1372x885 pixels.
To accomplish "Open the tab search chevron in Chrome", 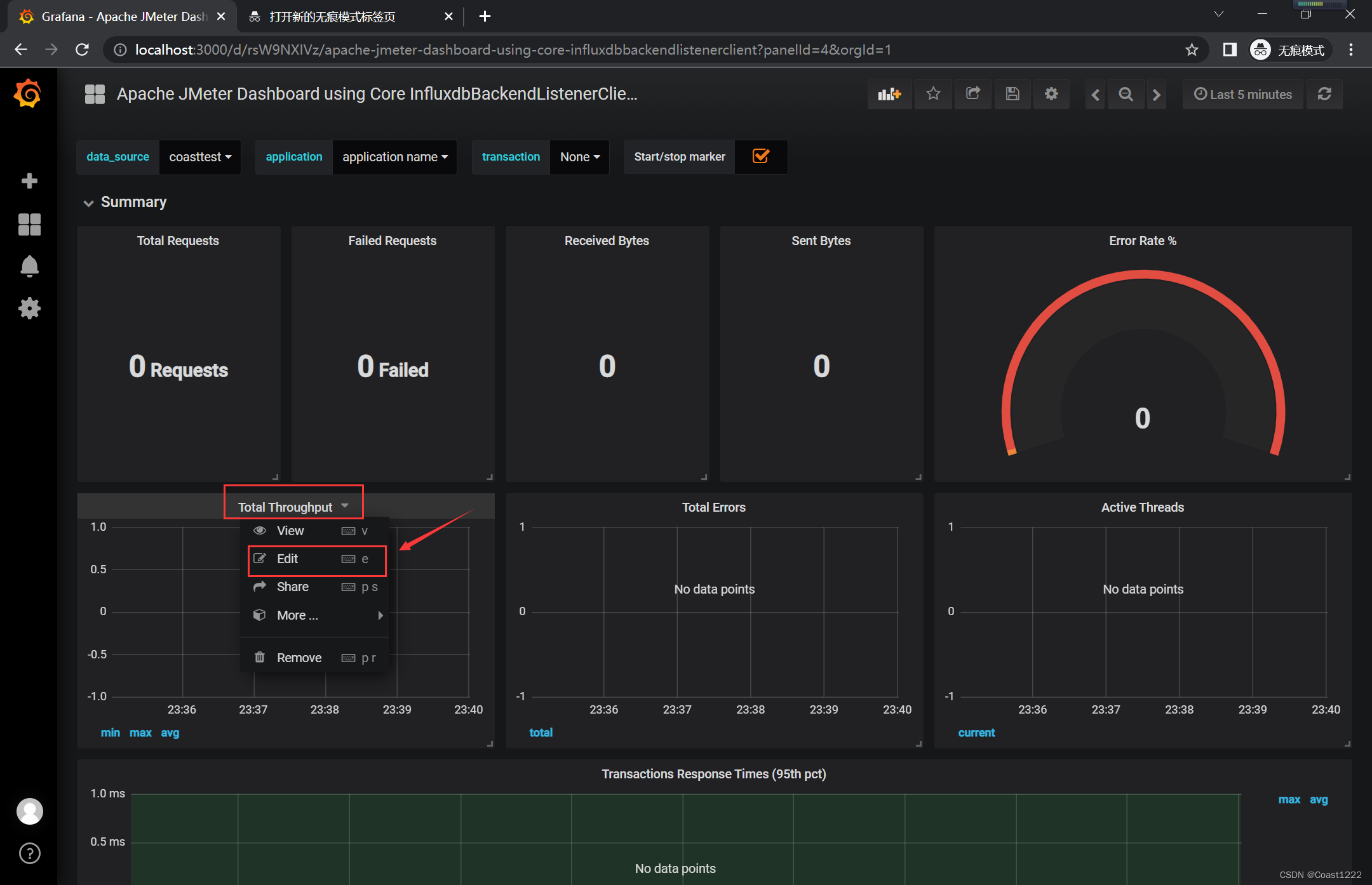I will tap(1218, 14).
